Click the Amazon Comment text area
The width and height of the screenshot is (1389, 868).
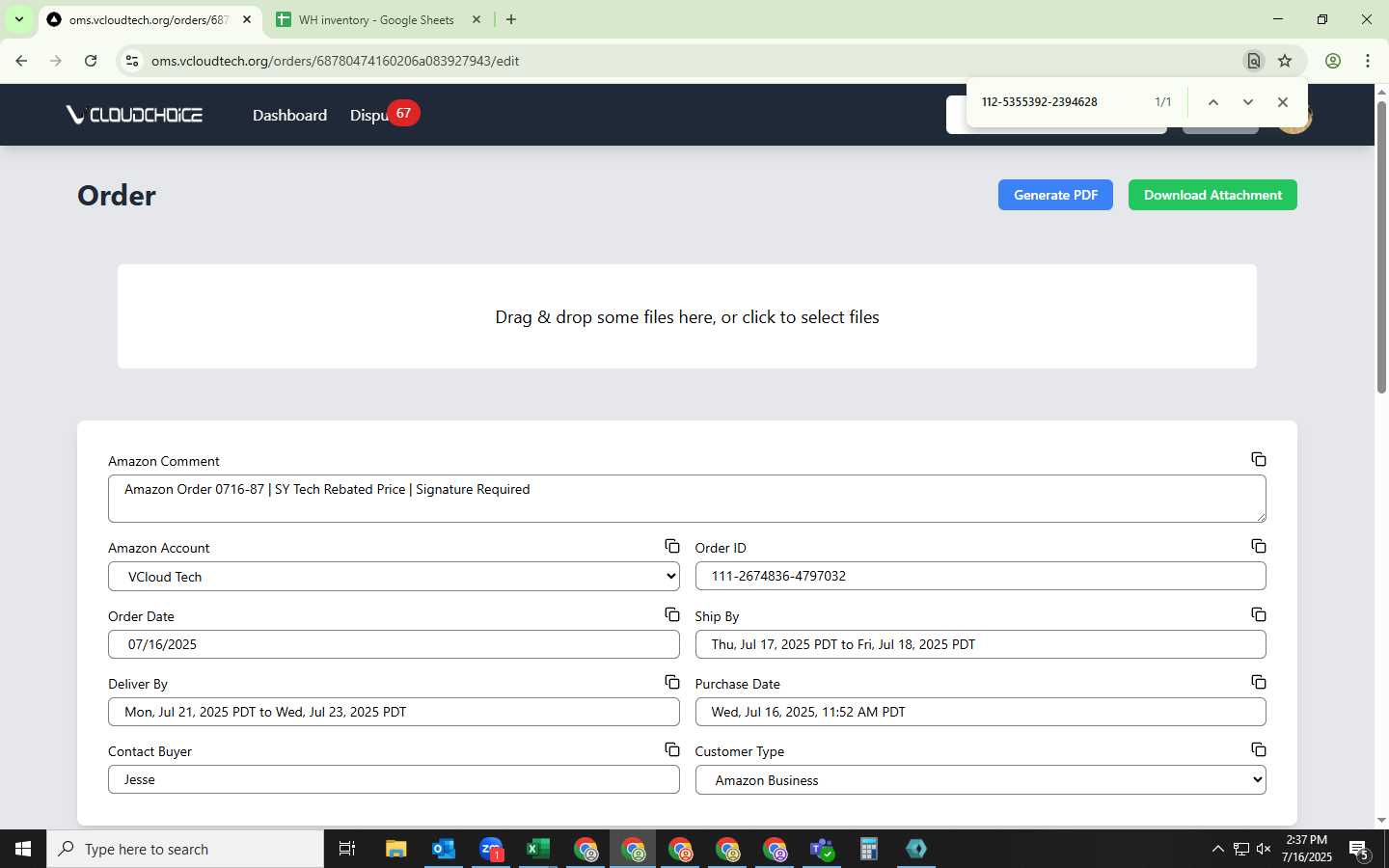click(x=687, y=499)
